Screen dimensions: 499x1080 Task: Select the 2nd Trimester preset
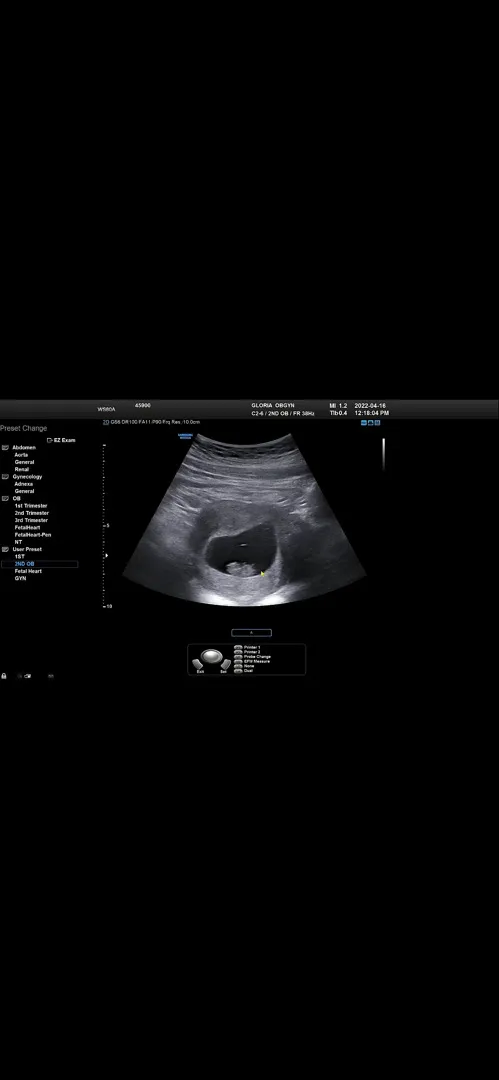pyautogui.click(x=32, y=513)
